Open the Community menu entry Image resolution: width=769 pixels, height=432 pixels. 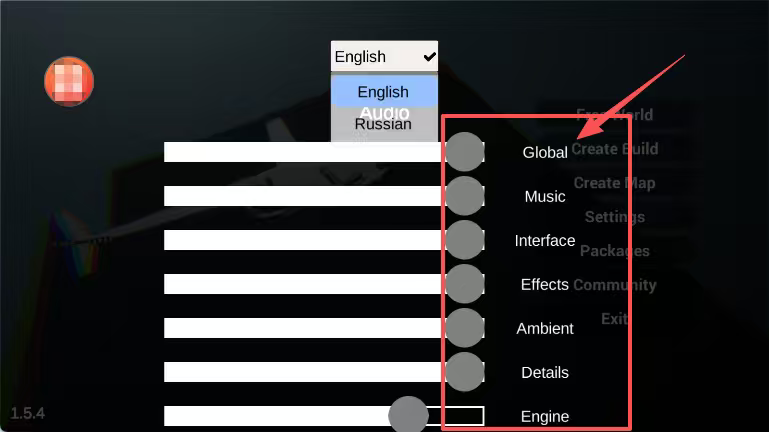point(614,285)
